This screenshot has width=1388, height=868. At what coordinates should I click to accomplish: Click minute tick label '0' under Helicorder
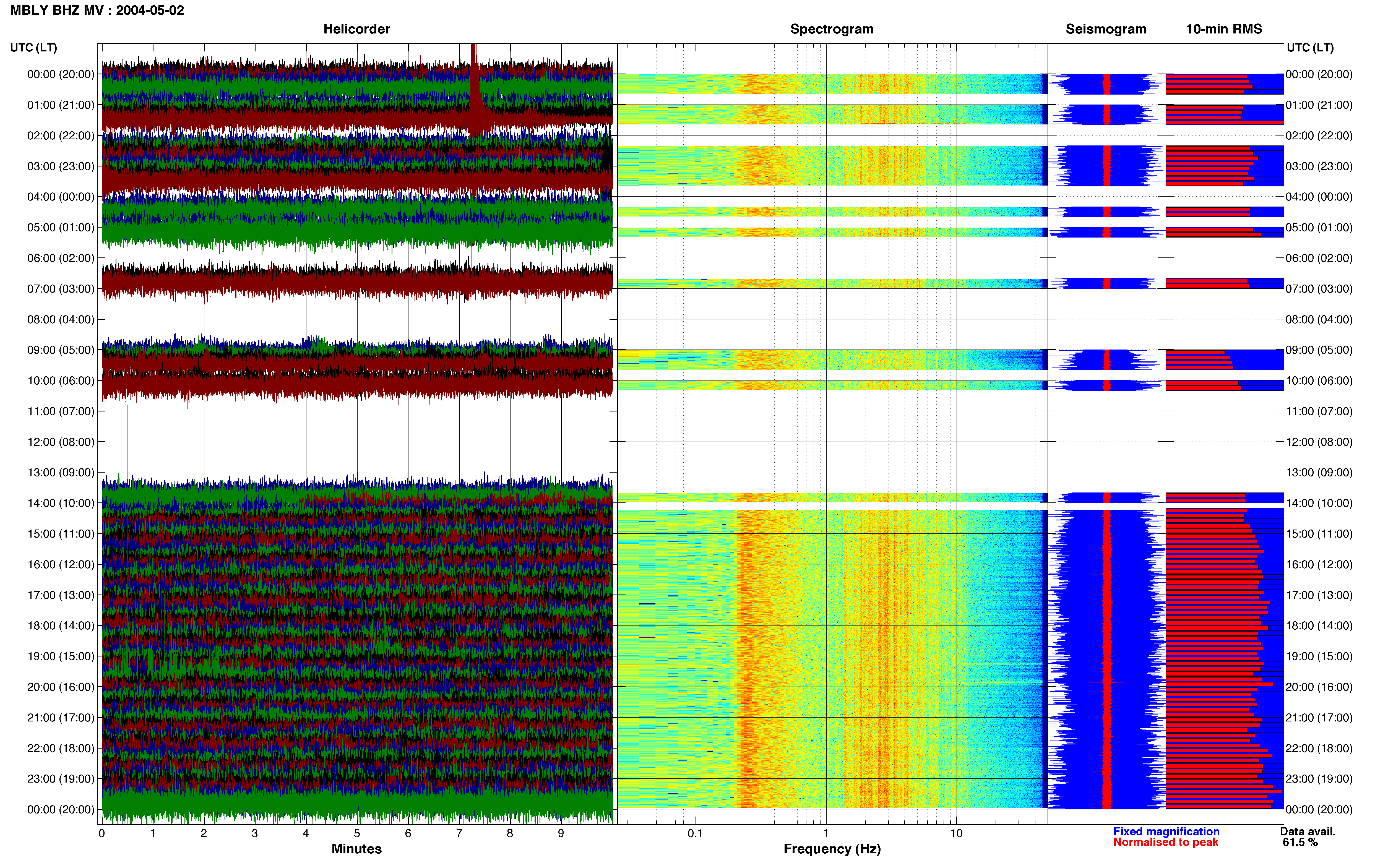click(101, 833)
